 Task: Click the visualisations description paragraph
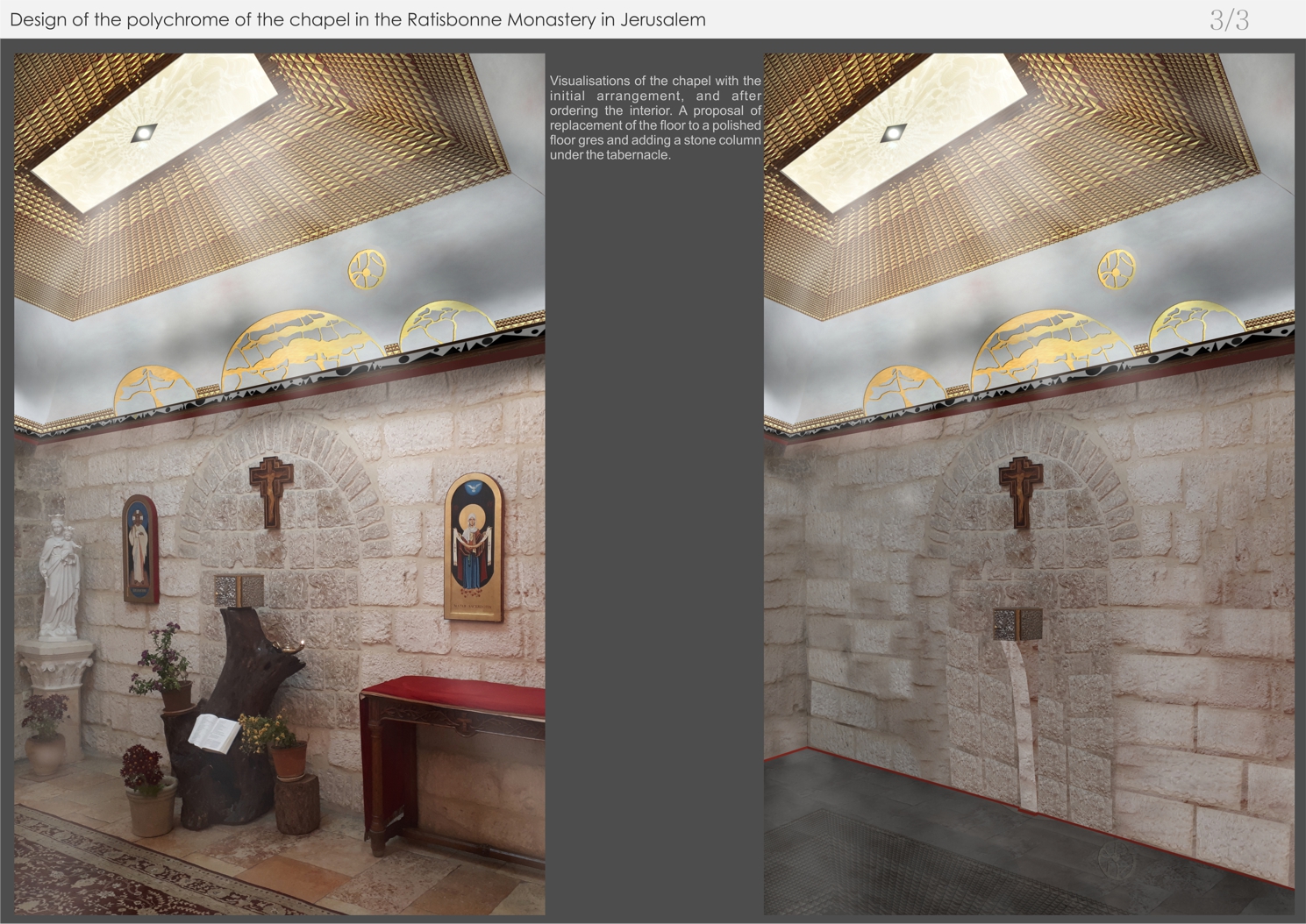[655, 117]
